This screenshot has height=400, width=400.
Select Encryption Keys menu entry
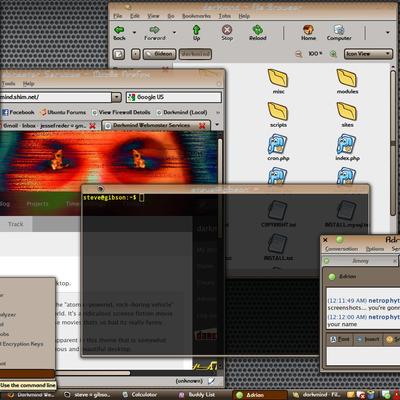(x=23, y=344)
